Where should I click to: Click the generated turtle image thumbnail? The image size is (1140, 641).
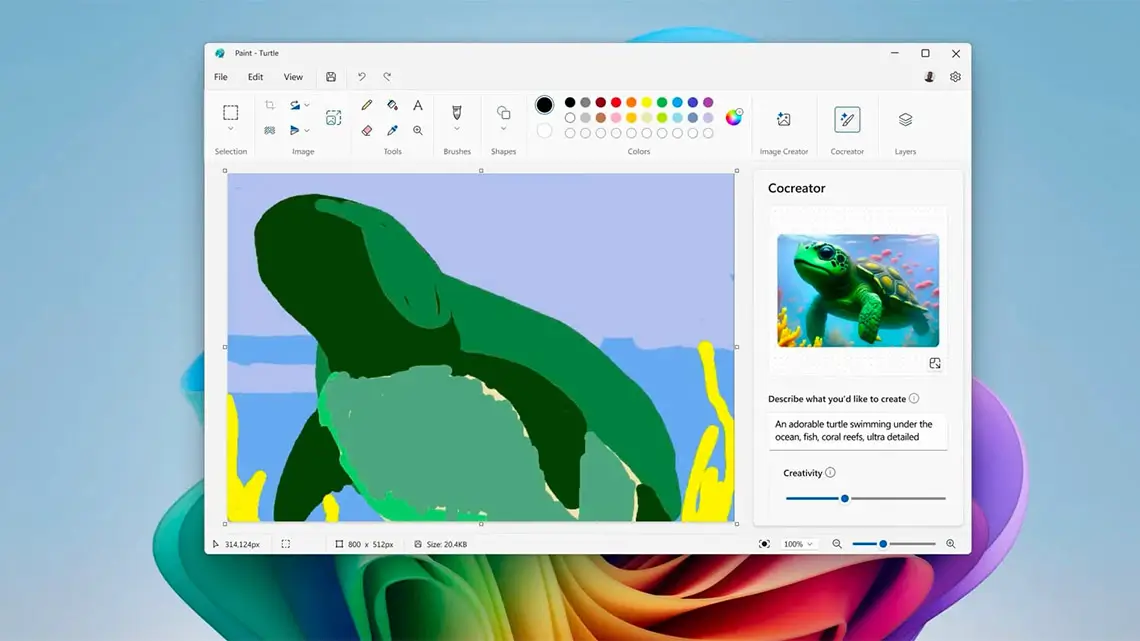[x=858, y=290]
